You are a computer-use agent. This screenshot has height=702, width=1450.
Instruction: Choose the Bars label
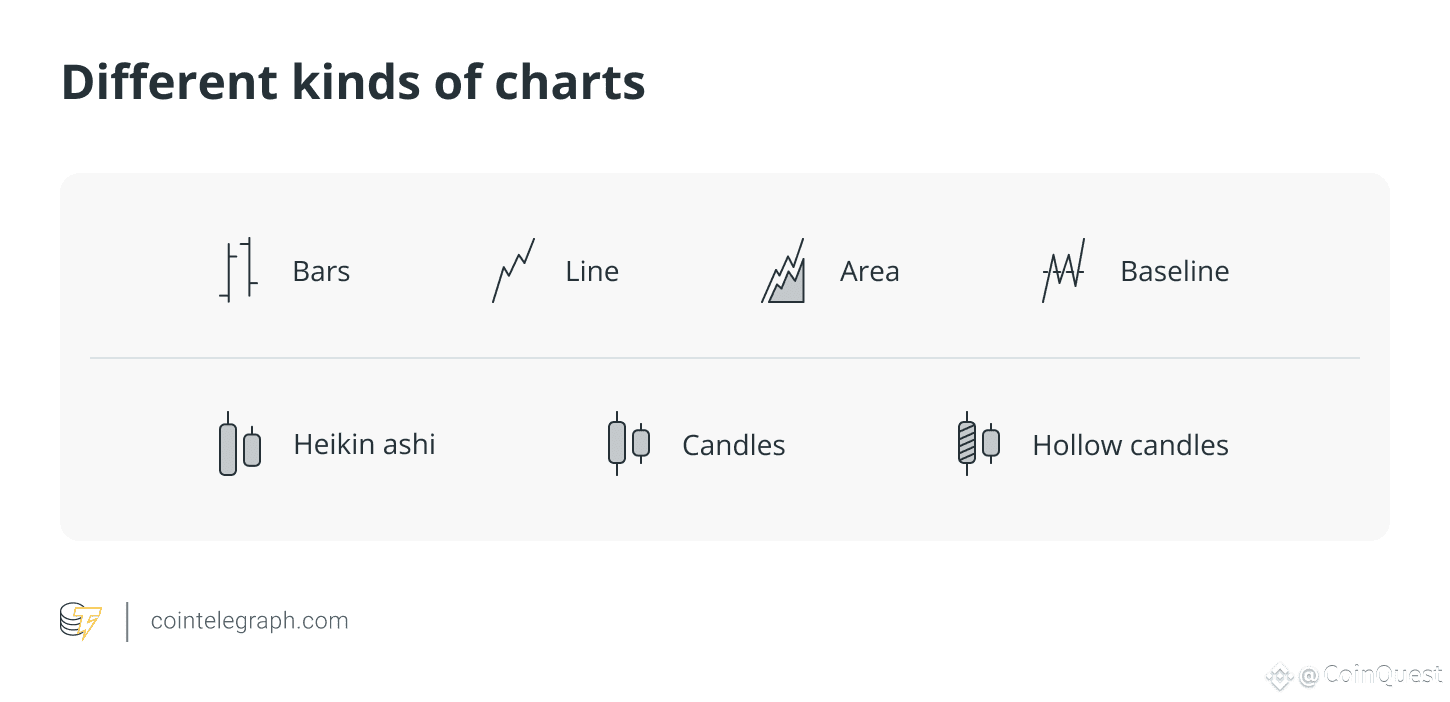pyautogui.click(x=321, y=271)
